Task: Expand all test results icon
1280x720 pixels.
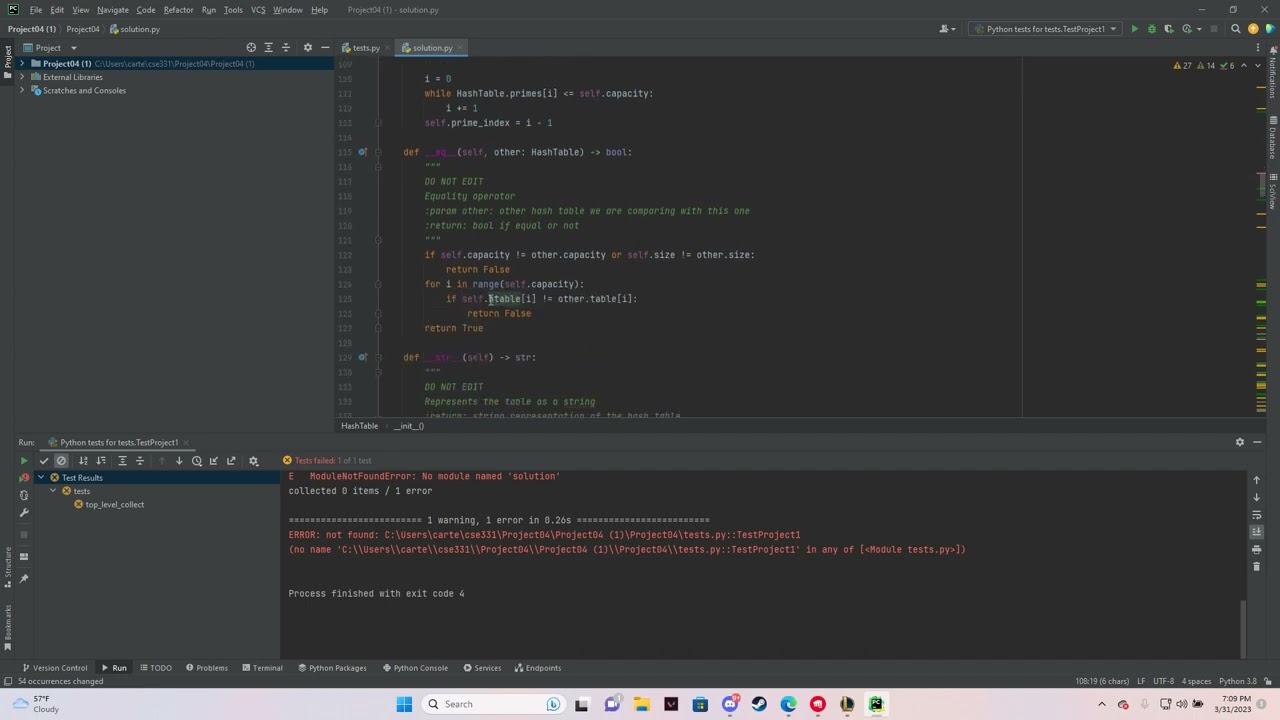Action: [x=122, y=461]
